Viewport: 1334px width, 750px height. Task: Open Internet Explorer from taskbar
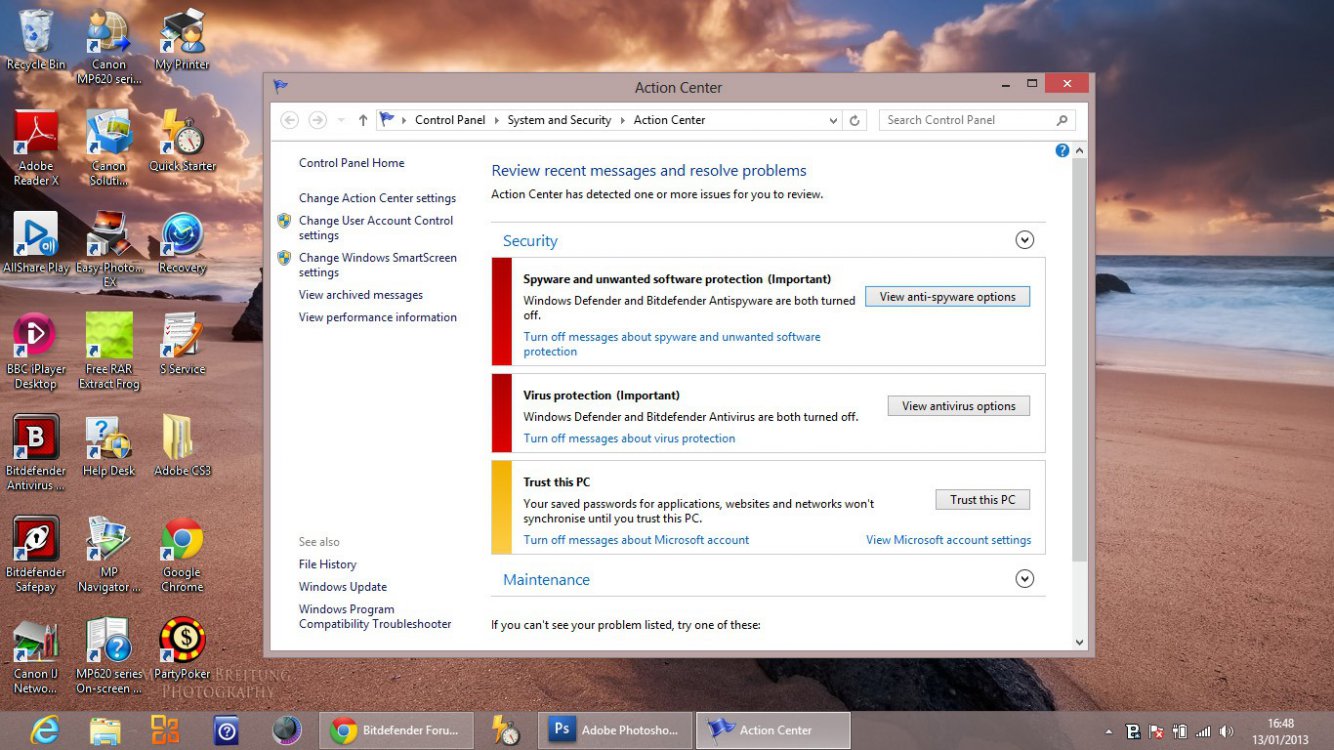[44, 730]
